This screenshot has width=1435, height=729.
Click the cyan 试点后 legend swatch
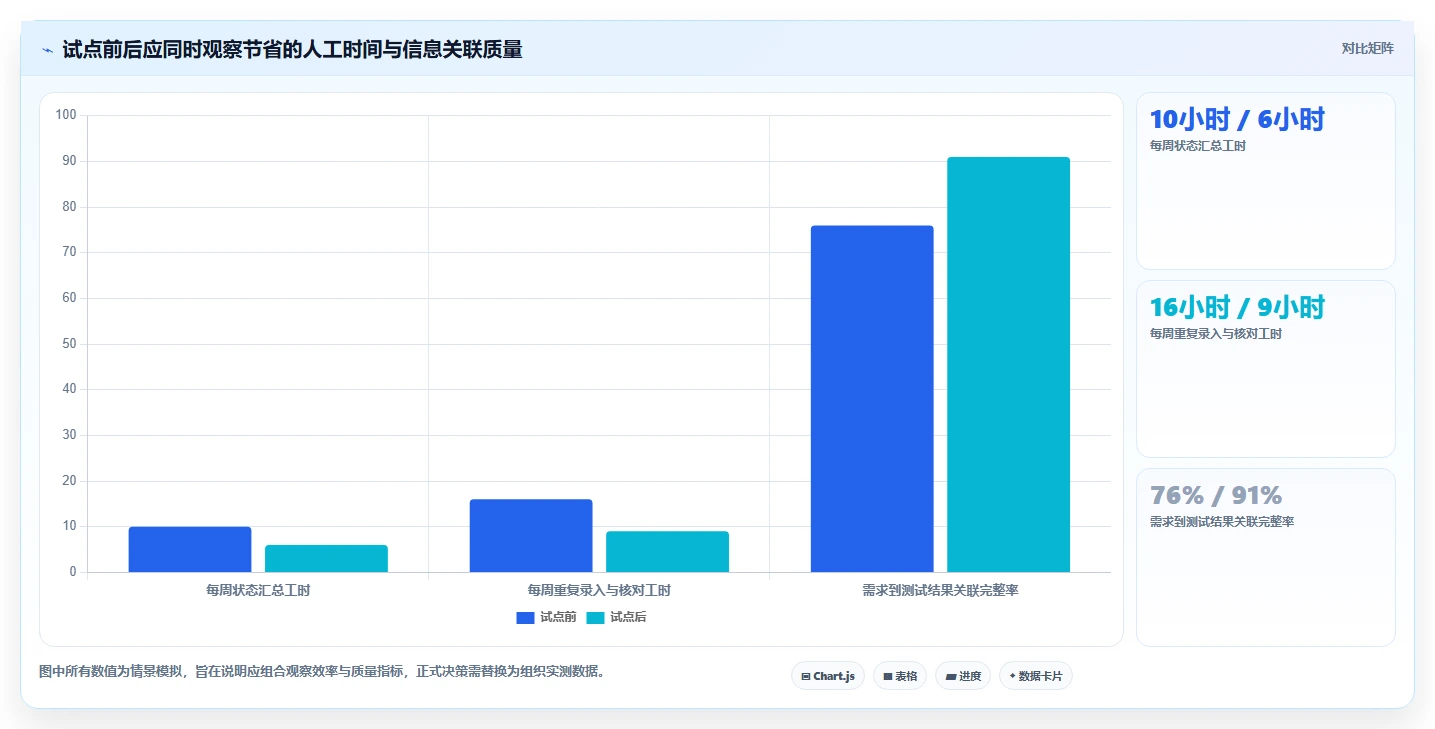point(595,618)
